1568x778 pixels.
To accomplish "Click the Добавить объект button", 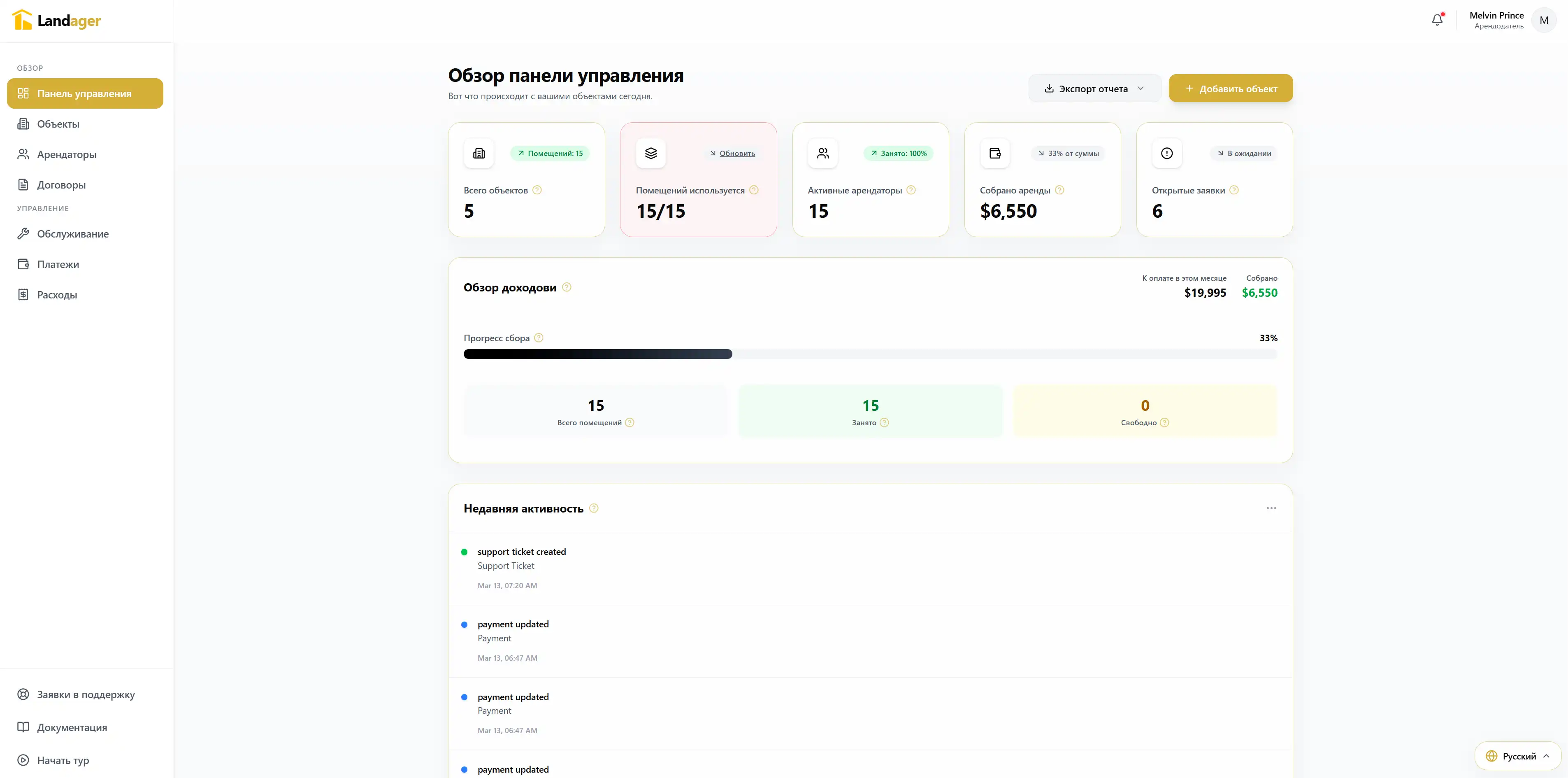I will (1230, 88).
